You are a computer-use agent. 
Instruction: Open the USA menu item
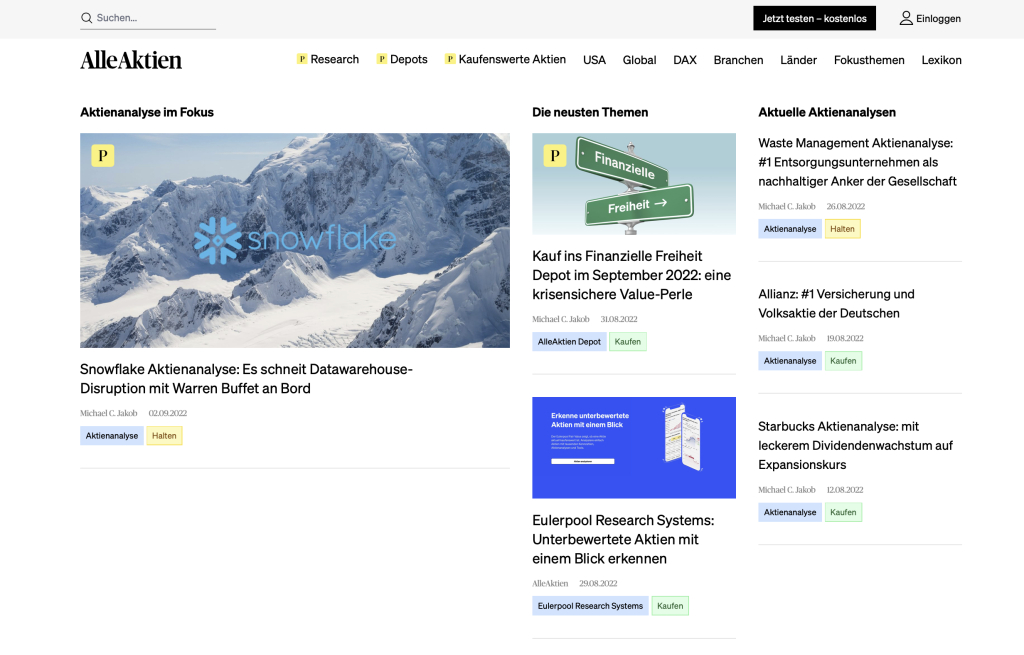tap(594, 60)
